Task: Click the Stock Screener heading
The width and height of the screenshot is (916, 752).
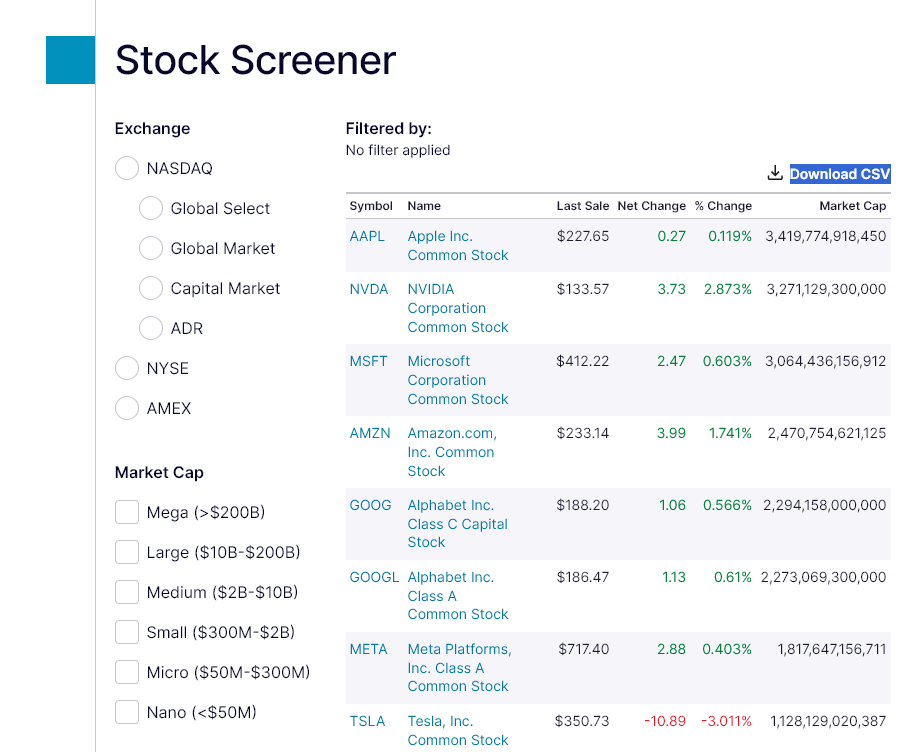Action: 256,60
